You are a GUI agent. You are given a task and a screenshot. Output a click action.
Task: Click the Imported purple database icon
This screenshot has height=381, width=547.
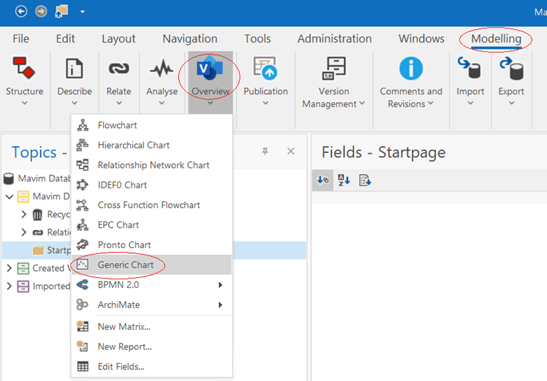click(23, 286)
